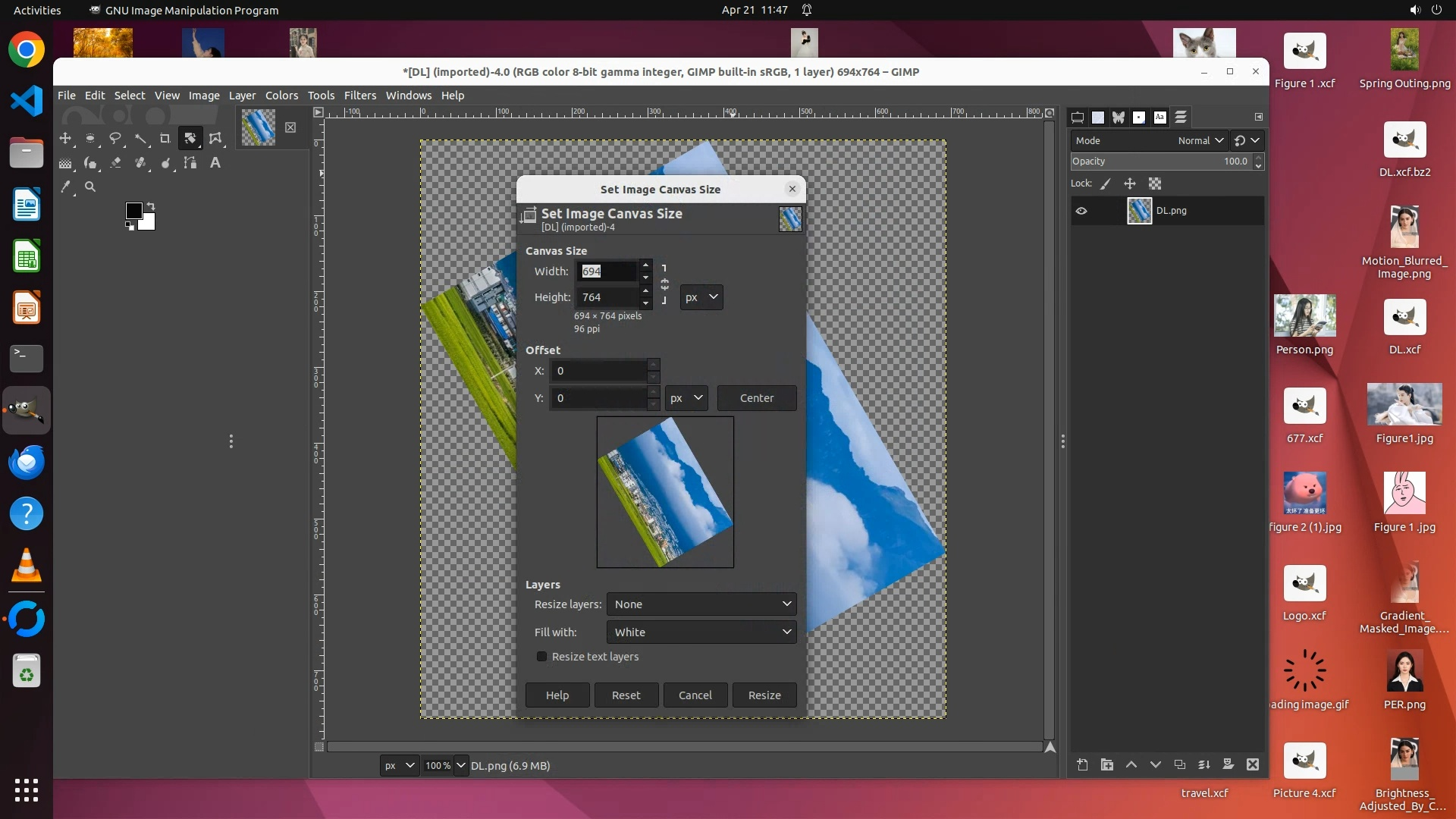
Task: Open the Colors menu
Action: click(281, 96)
